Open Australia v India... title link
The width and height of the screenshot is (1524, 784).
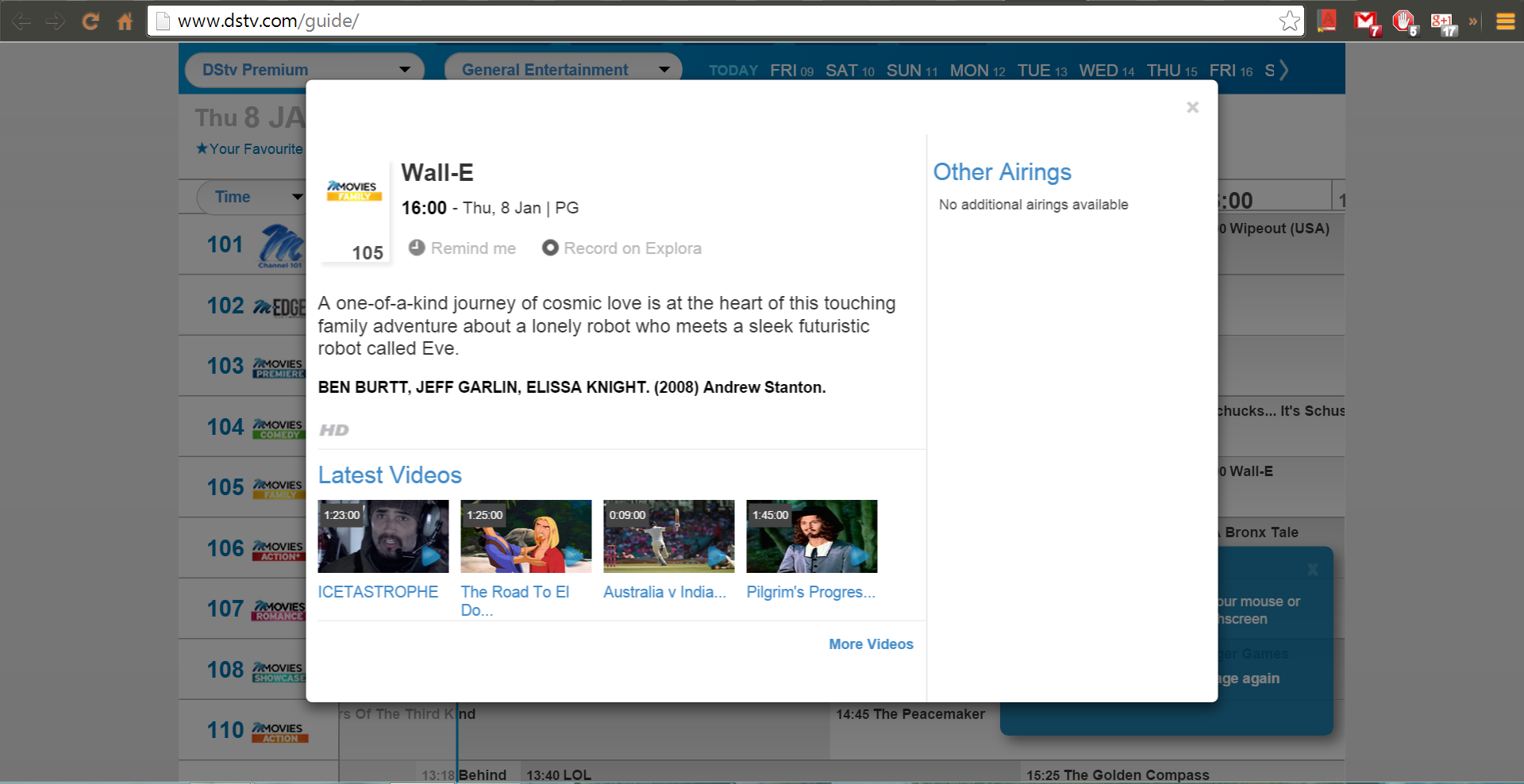tap(665, 592)
